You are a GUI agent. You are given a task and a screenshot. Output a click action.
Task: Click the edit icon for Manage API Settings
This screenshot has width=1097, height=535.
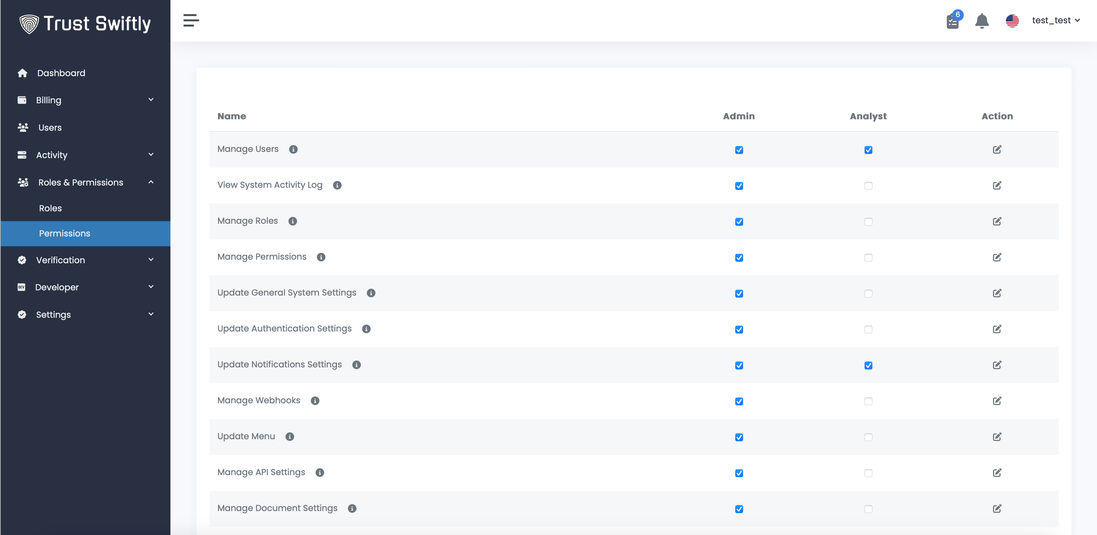(x=997, y=473)
